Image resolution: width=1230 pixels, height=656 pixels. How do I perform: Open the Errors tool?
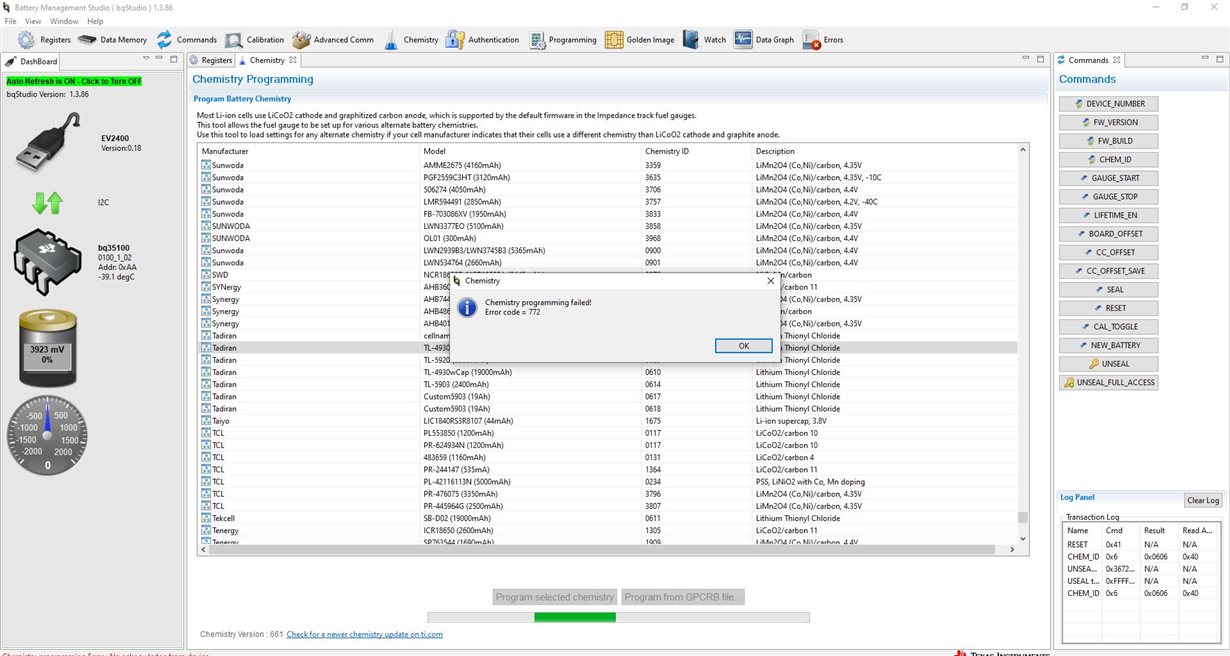click(823, 40)
